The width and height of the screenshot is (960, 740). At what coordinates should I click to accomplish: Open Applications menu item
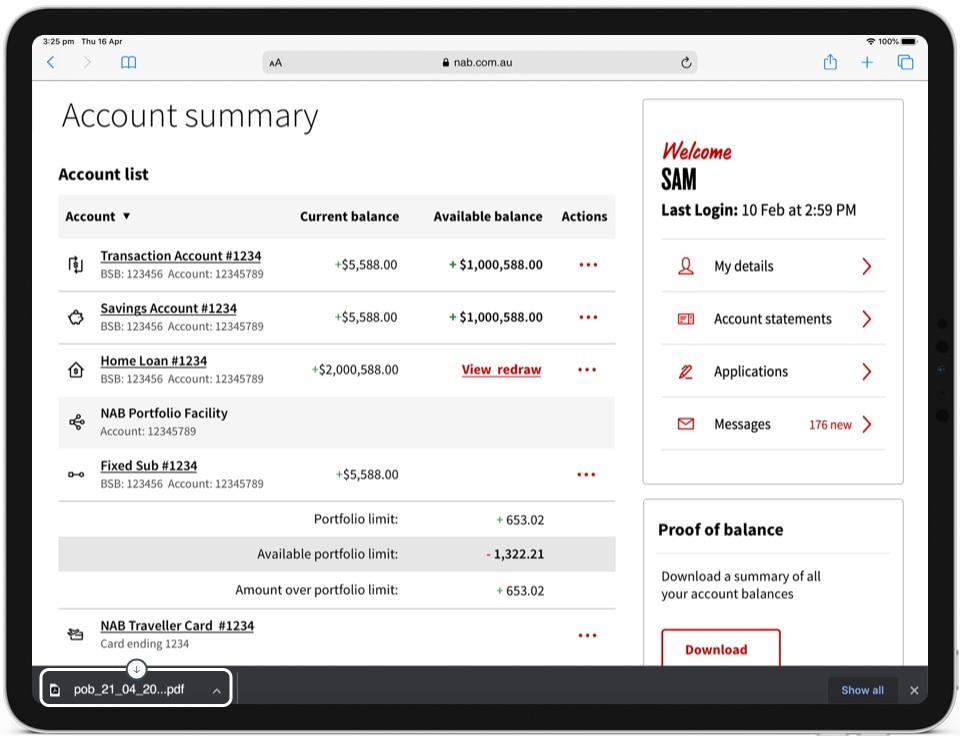(x=773, y=372)
